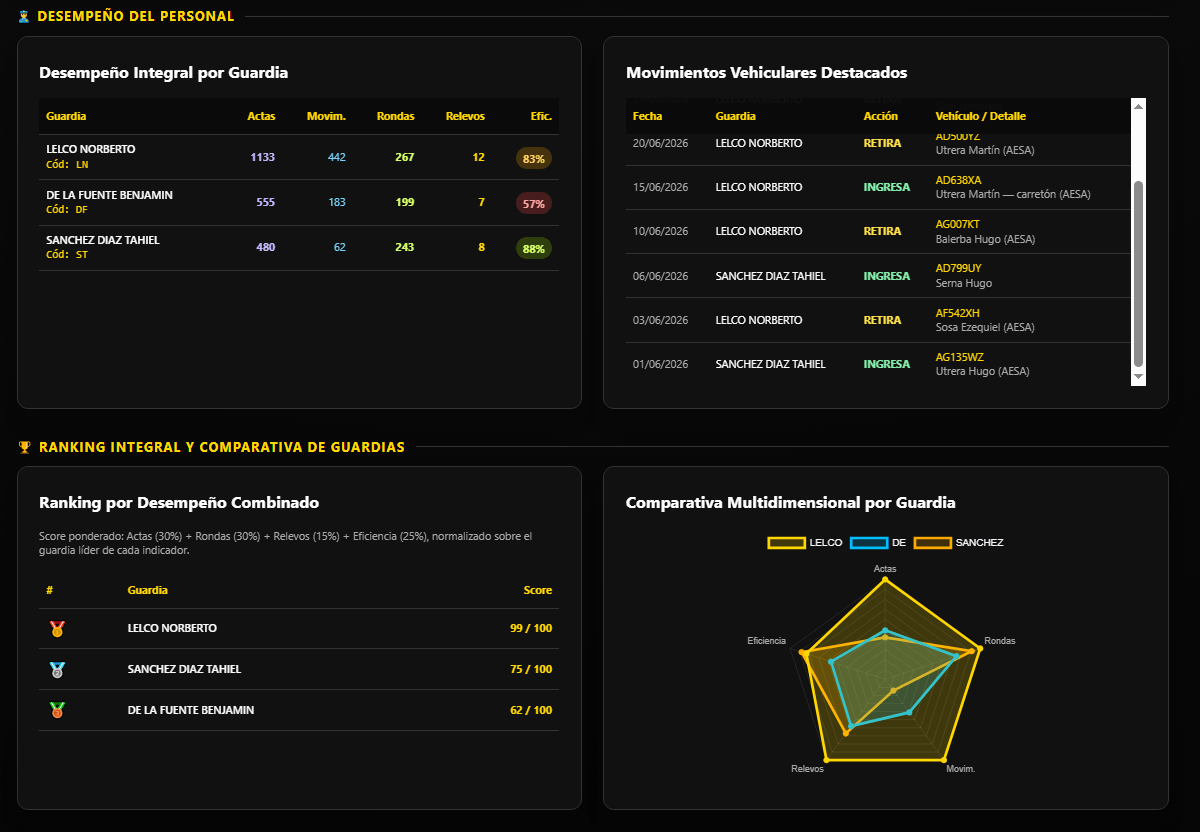This screenshot has width=1200, height=832.
Task: Toggle the DE legend series in radar chart
Action: tap(878, 542)
